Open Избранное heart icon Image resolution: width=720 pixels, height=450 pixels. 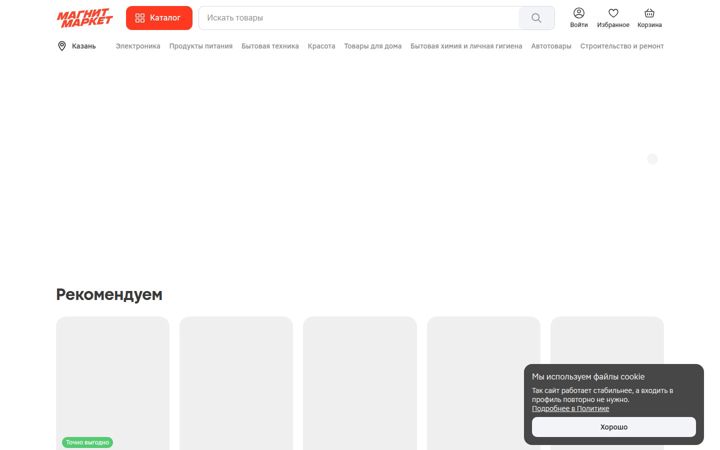click(x=613, y=18)
